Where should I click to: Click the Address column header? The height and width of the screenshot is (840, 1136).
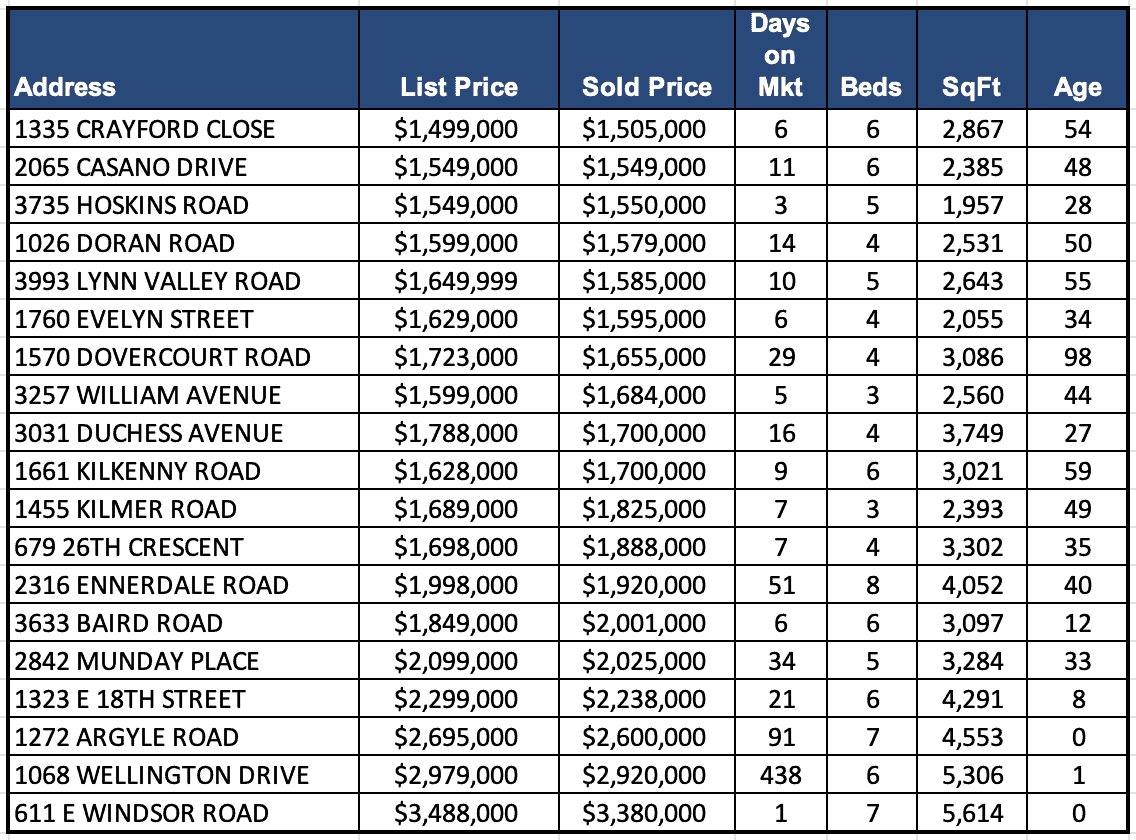pos(66,87)
